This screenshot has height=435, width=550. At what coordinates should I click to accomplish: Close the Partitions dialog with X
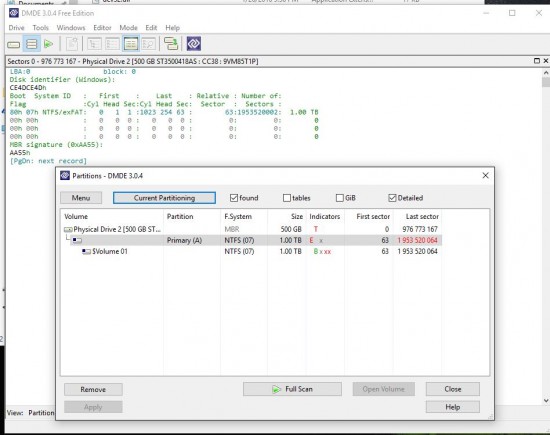(x=485, y=175)
